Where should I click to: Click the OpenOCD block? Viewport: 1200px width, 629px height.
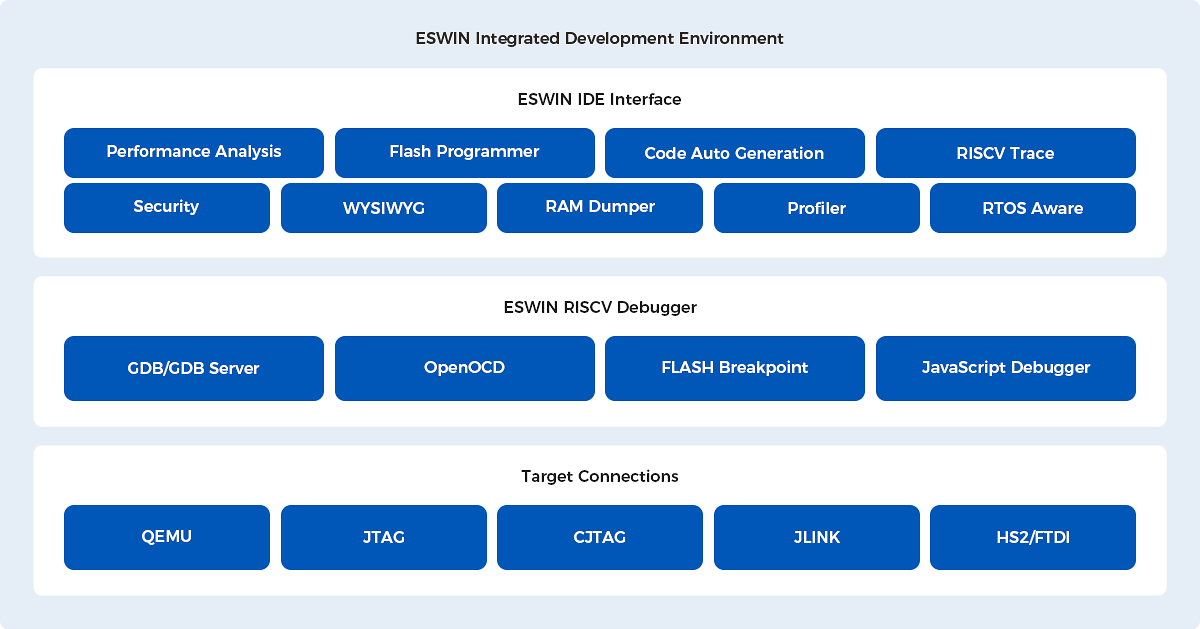464,368
